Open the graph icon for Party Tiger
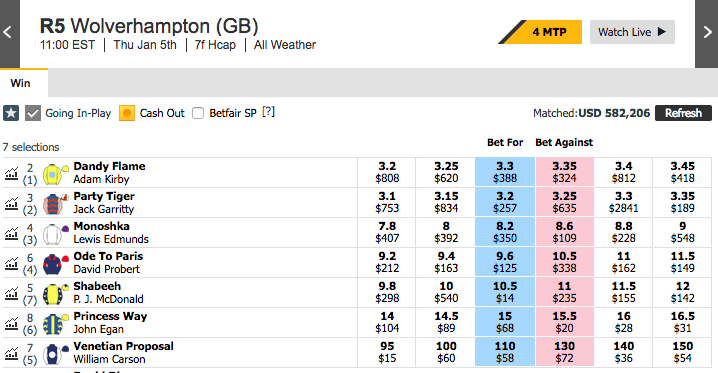The width and height of the screenshot is (718, 373). 11,203
